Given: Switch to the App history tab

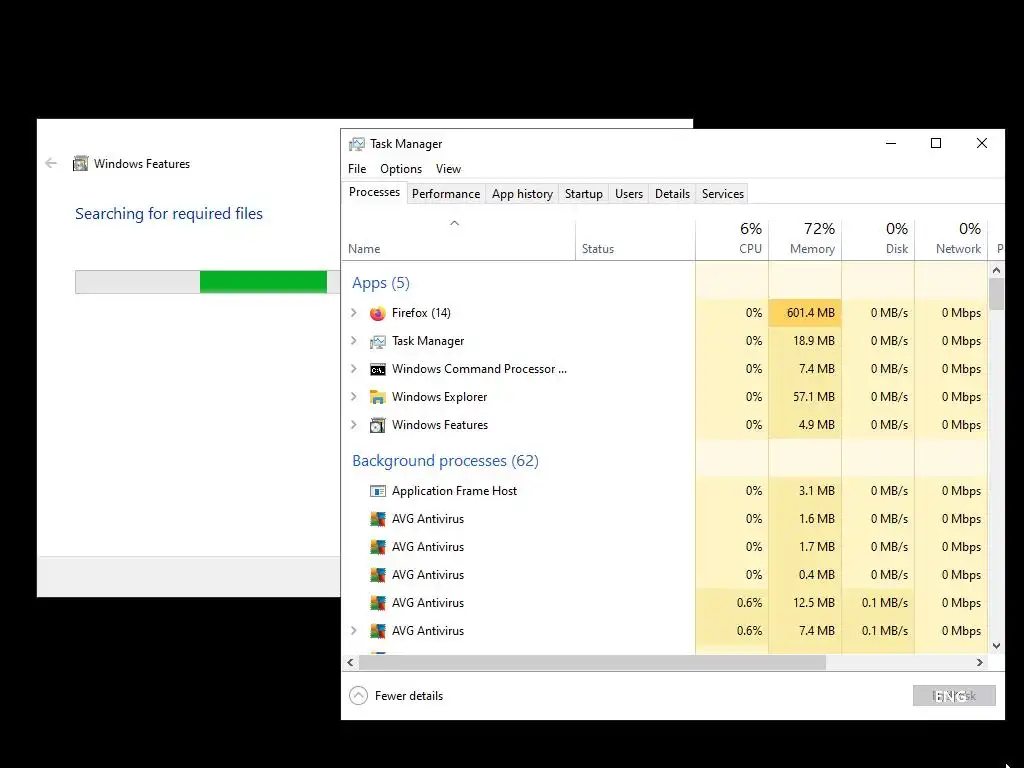Looking at the screenshot, I should [522, 194].
